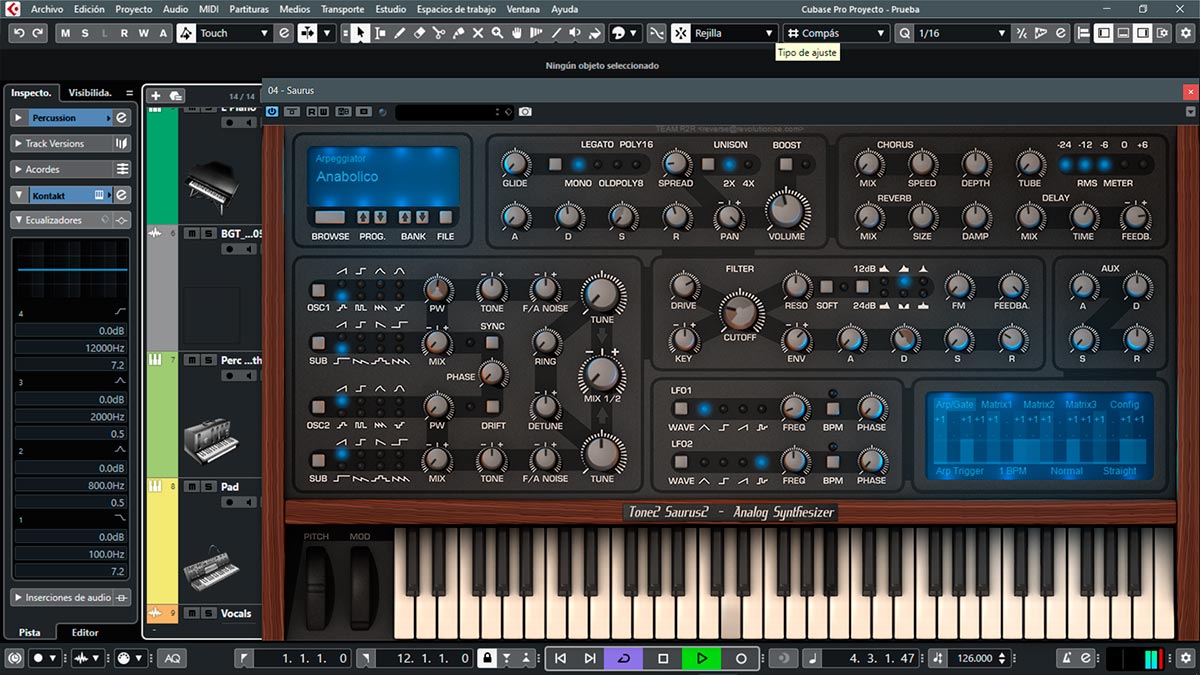This screenshot has height=675, width=1200.
Task: Click the add track plus icon
Action: pos(155,96)
